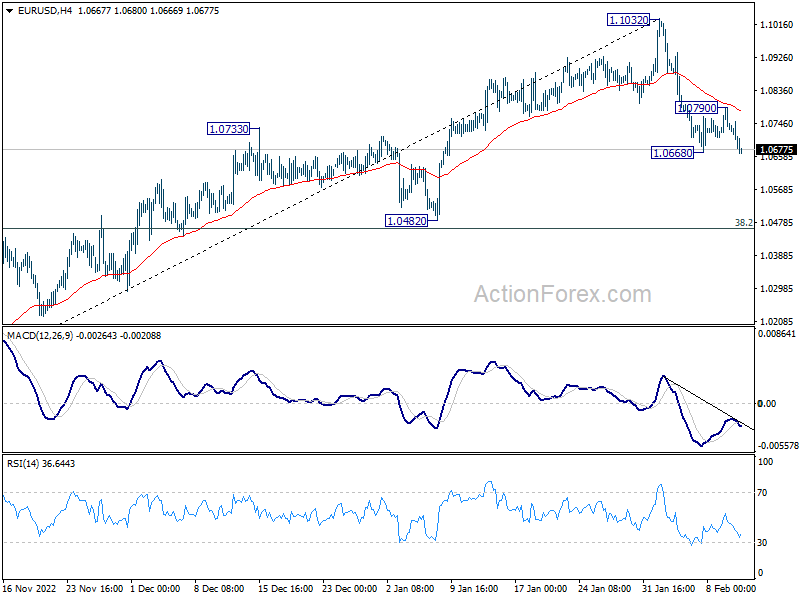Click the 1.09260 price axis value

point(777,58)
